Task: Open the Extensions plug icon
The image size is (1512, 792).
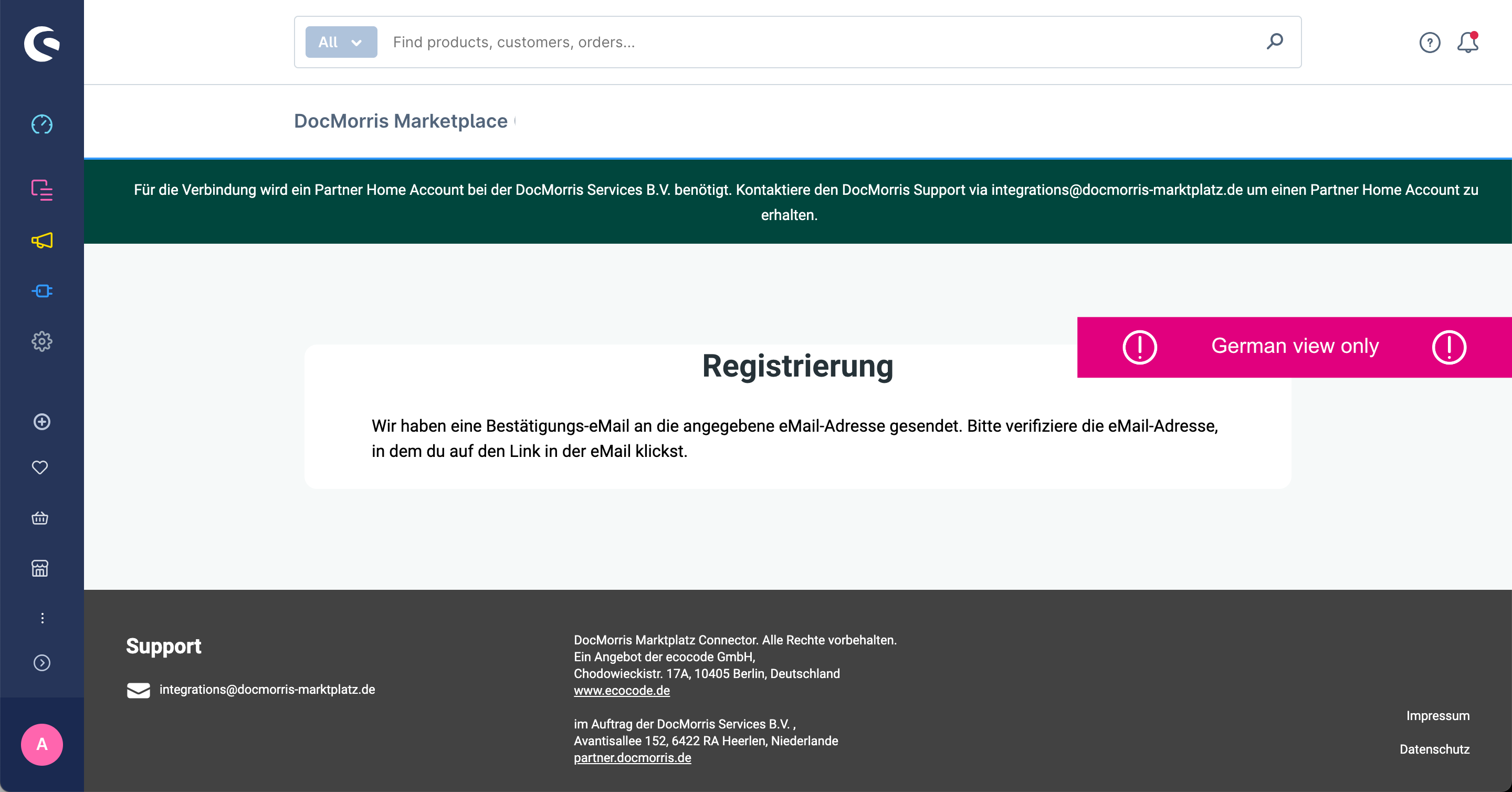Action: 41,291
